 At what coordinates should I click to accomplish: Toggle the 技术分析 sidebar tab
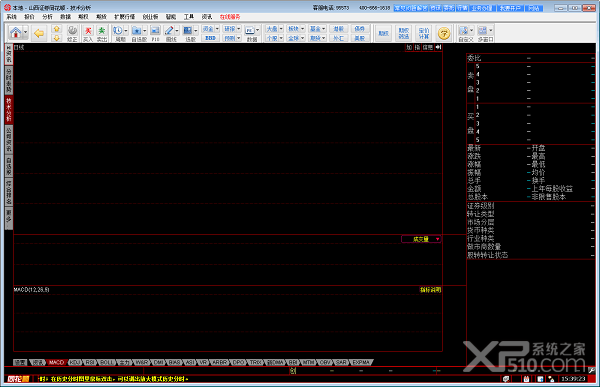pos(8,109)
